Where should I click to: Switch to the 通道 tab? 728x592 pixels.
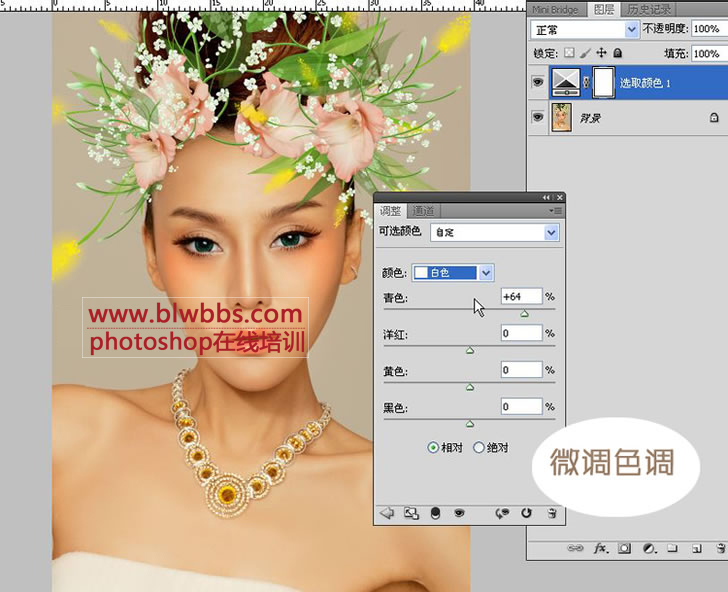[x=423, y=211]
